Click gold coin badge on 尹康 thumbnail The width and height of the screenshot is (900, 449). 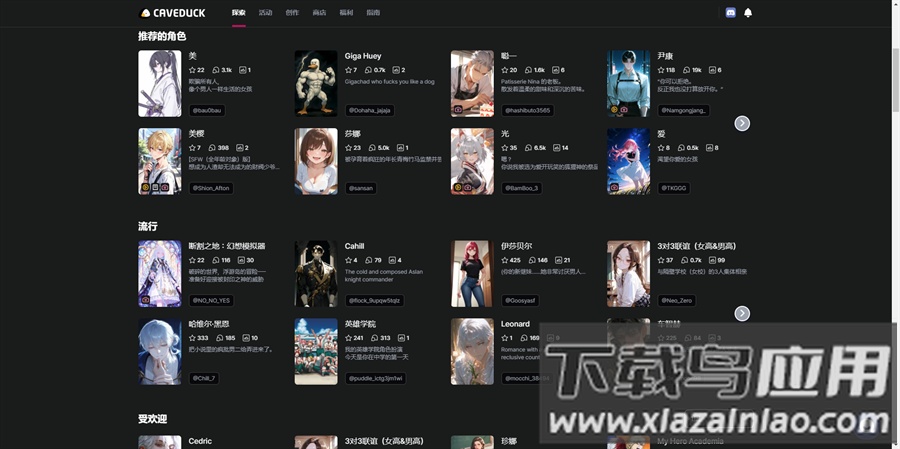(614, 109)
